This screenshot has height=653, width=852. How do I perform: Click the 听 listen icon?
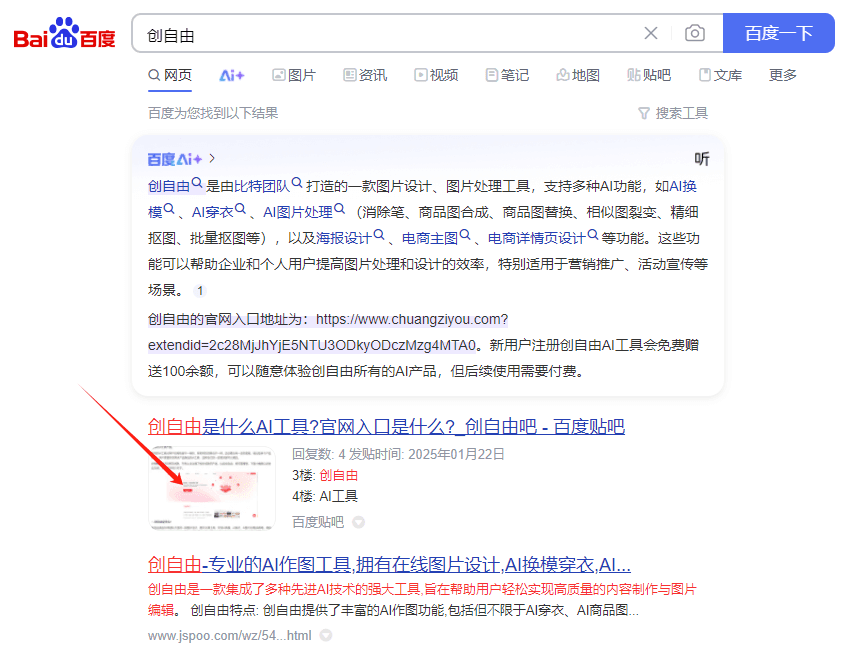coord(702,159)
